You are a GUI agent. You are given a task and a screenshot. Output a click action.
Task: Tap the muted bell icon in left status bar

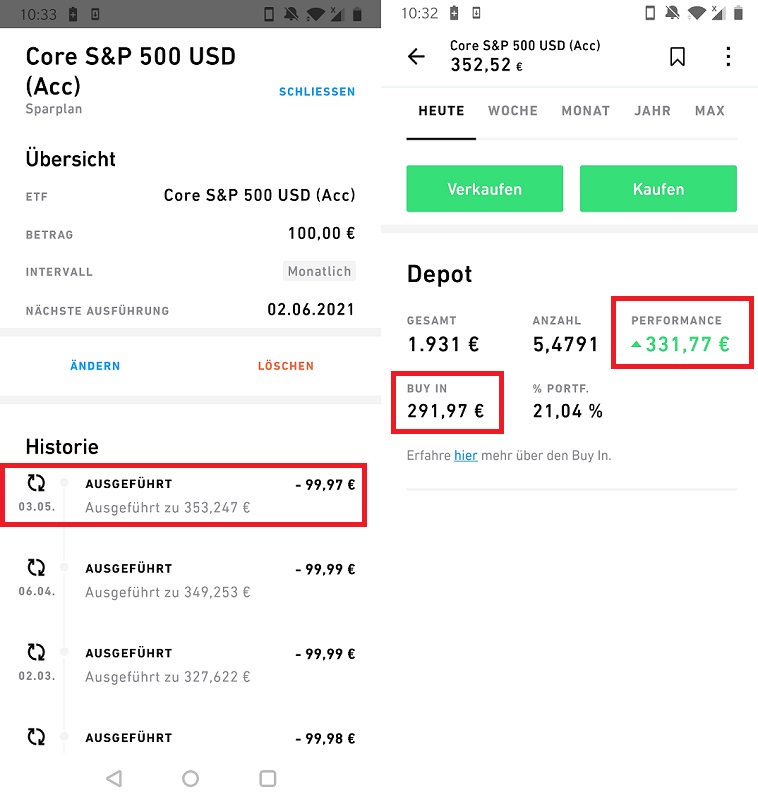pos(291,14)
